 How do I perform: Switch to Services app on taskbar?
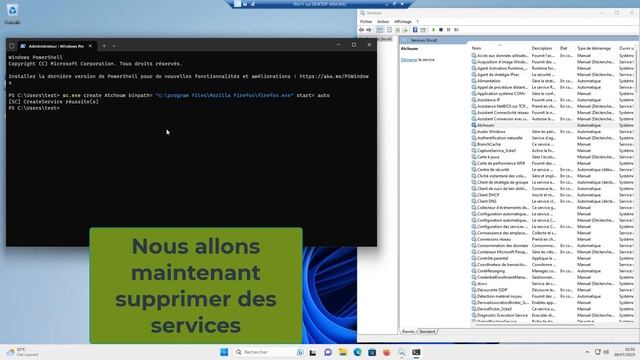[401, 352]
